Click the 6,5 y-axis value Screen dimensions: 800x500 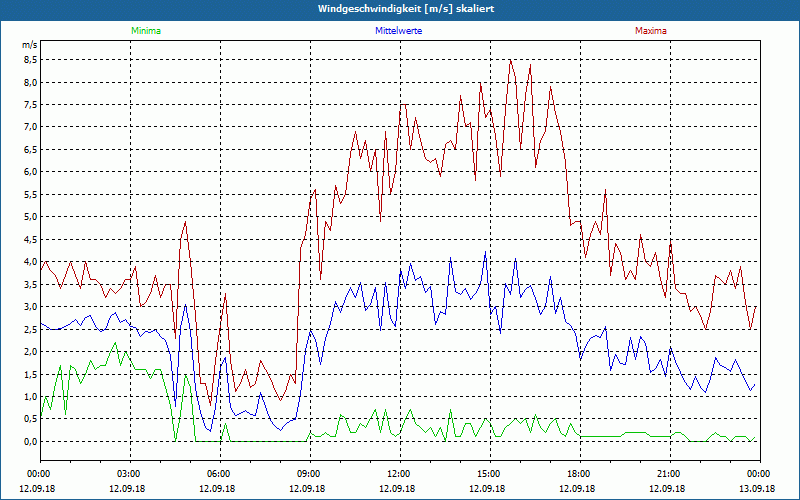pyautogui.click(x=31, y=149)
